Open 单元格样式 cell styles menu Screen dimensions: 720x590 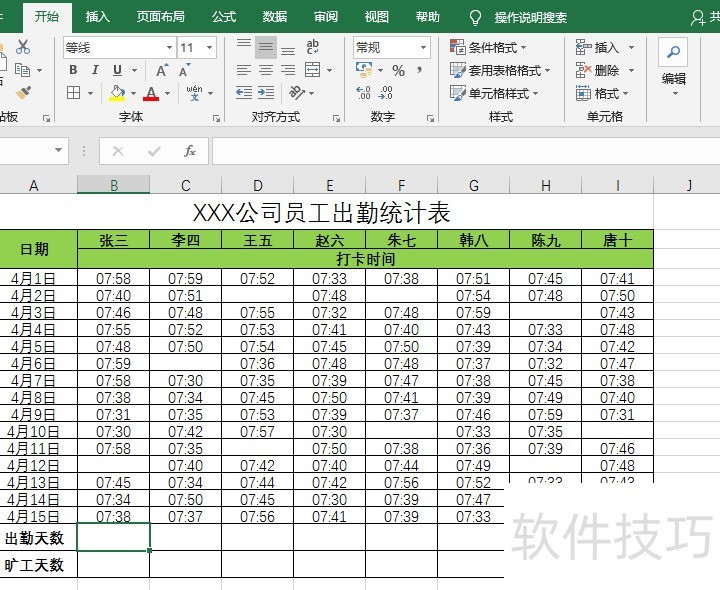[x=494, y=93]
